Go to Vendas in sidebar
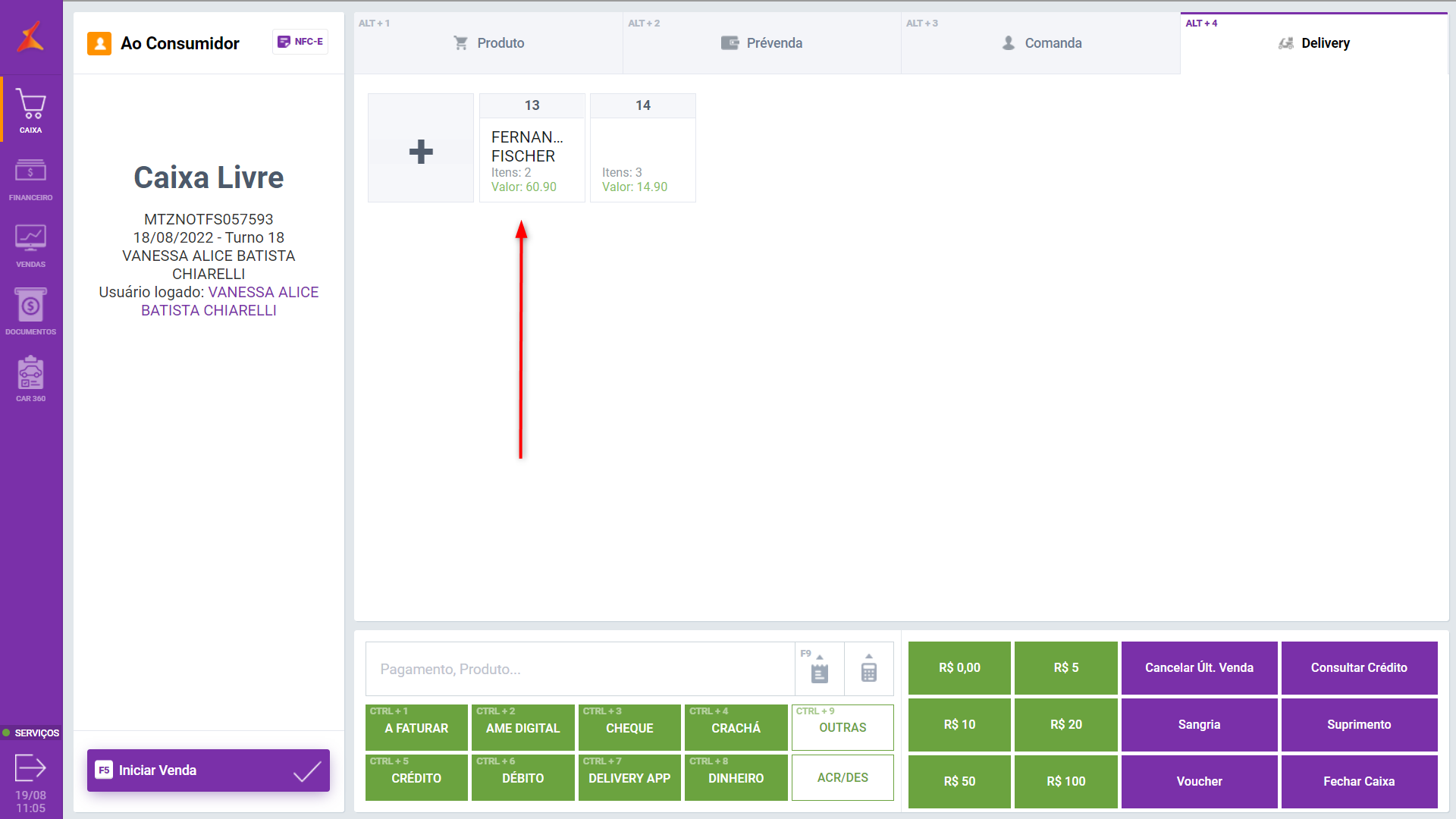This screenshot has width=1456, height=819. click(30, 245)
